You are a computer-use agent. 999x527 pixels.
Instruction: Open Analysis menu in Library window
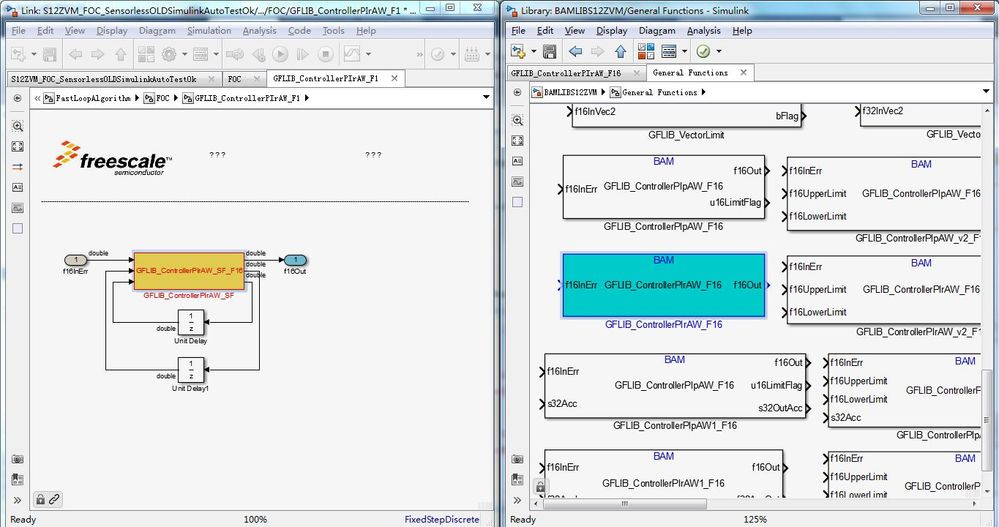coord(703,31)
